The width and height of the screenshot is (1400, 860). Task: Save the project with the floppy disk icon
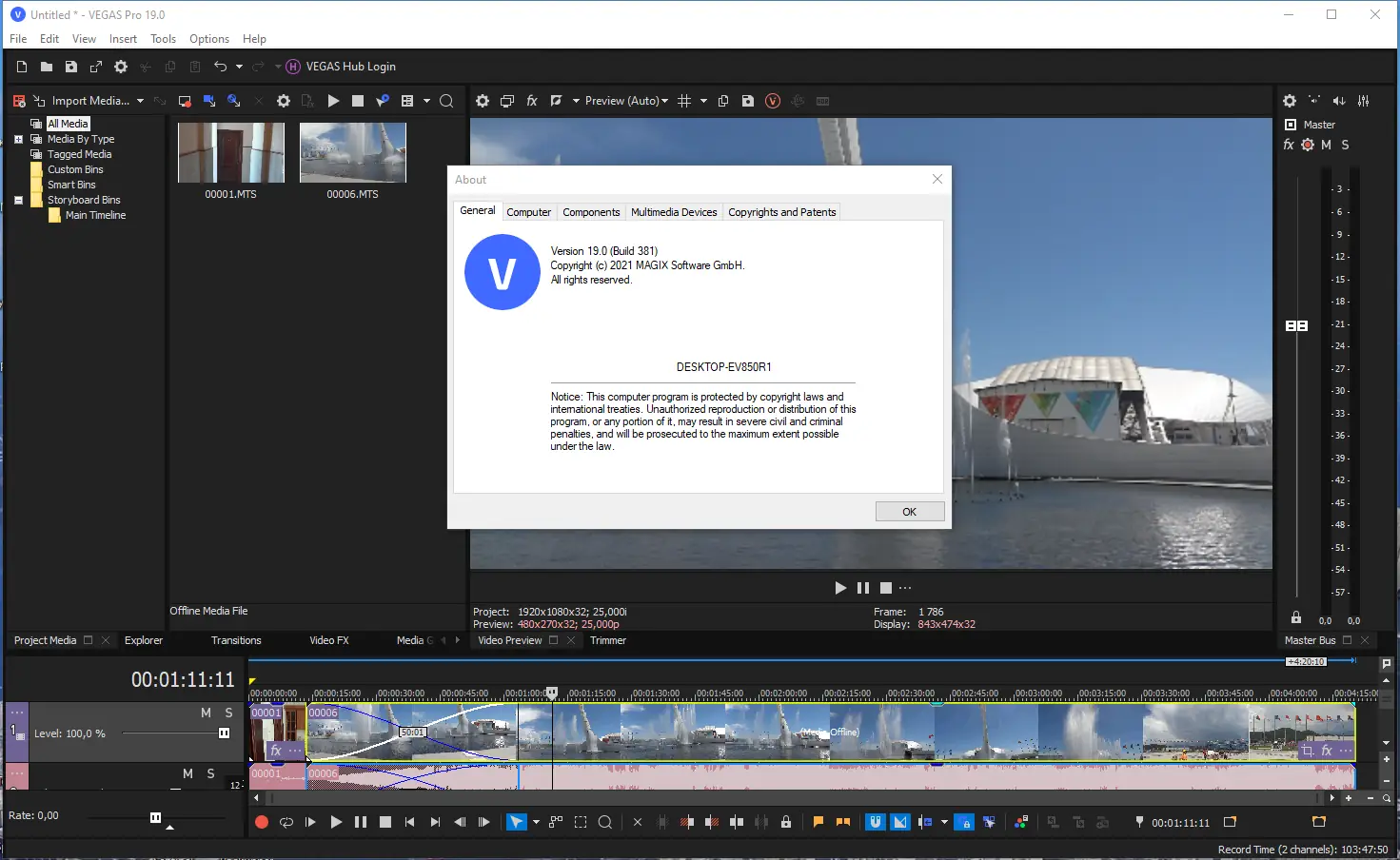click(x=71, y=67)
